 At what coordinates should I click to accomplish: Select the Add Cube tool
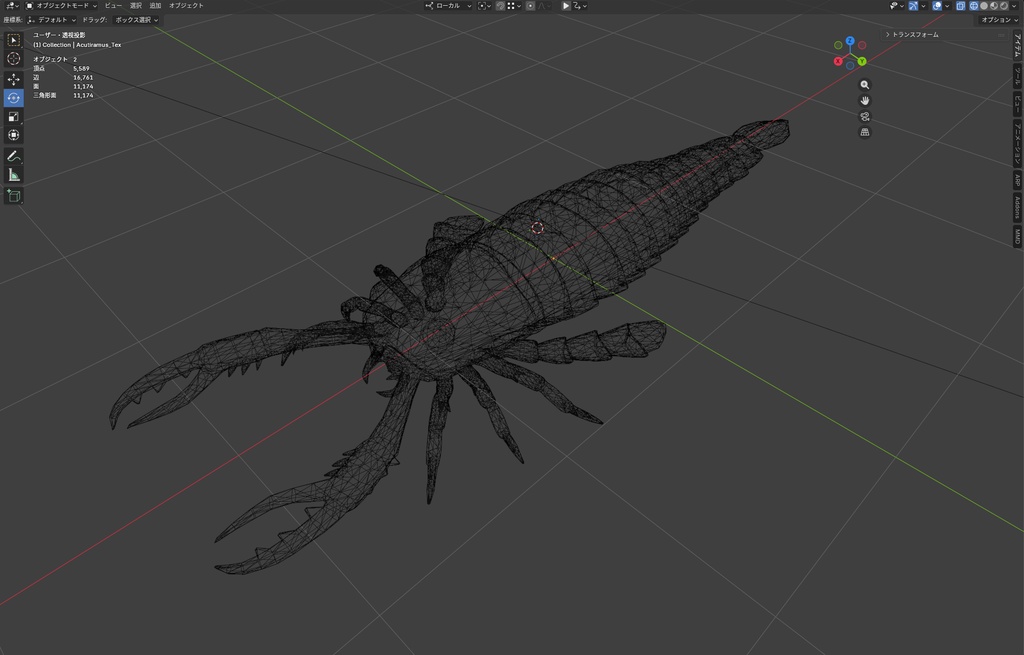13,195
